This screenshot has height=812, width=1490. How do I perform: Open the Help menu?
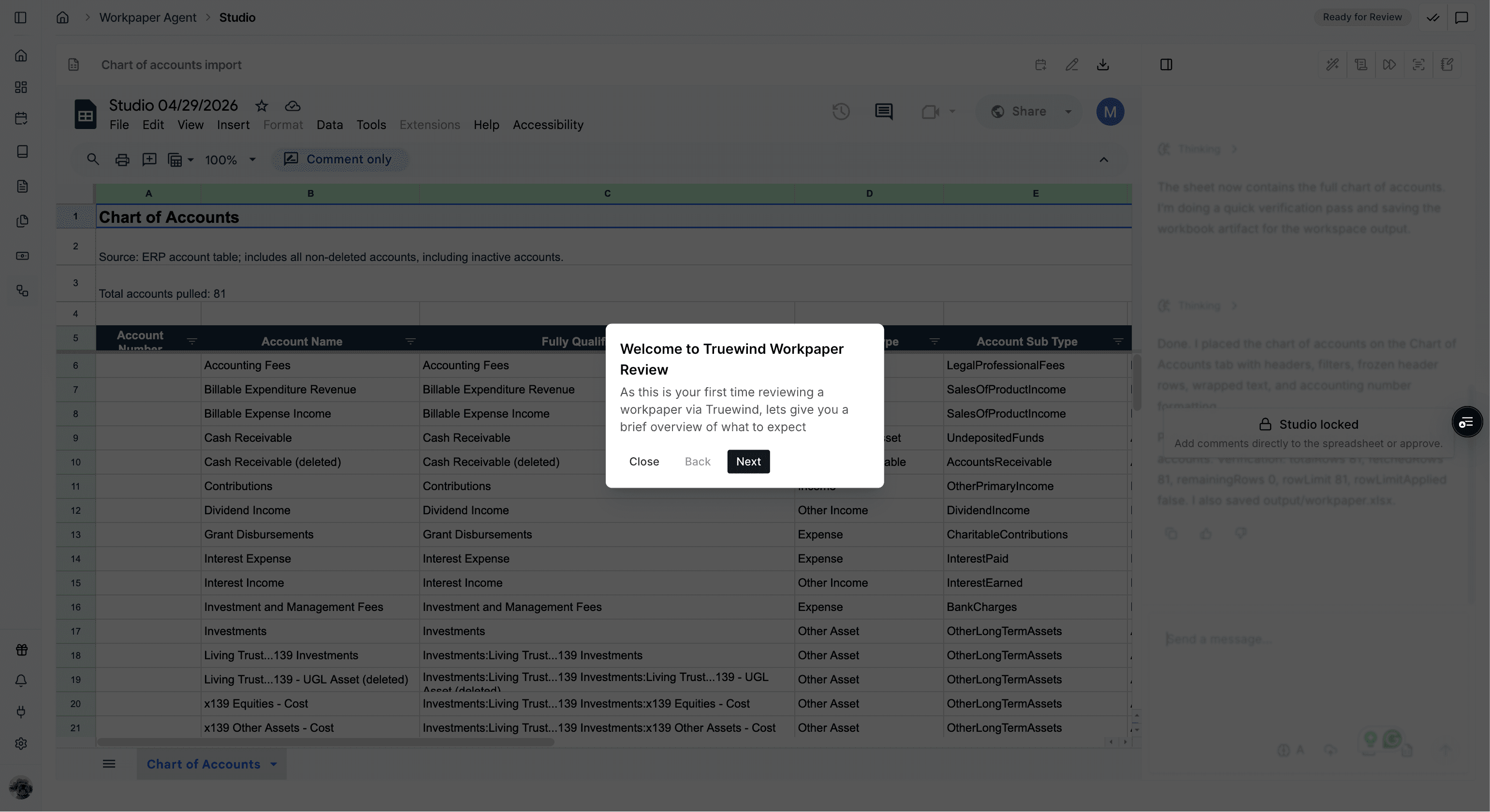tap(486, 125)
